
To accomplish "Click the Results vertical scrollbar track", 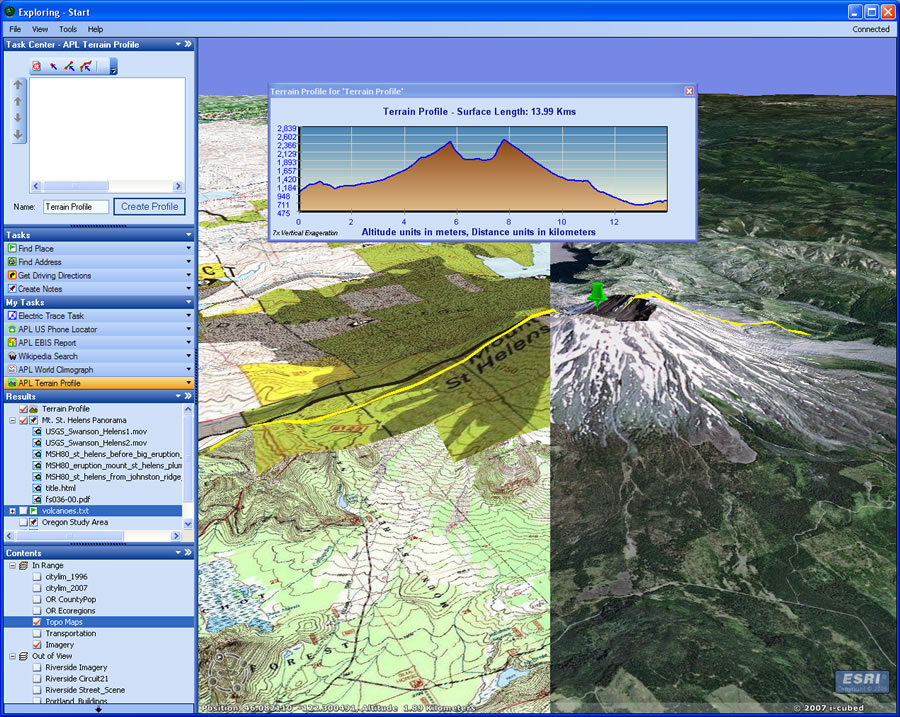I will (x=188, y=465).
